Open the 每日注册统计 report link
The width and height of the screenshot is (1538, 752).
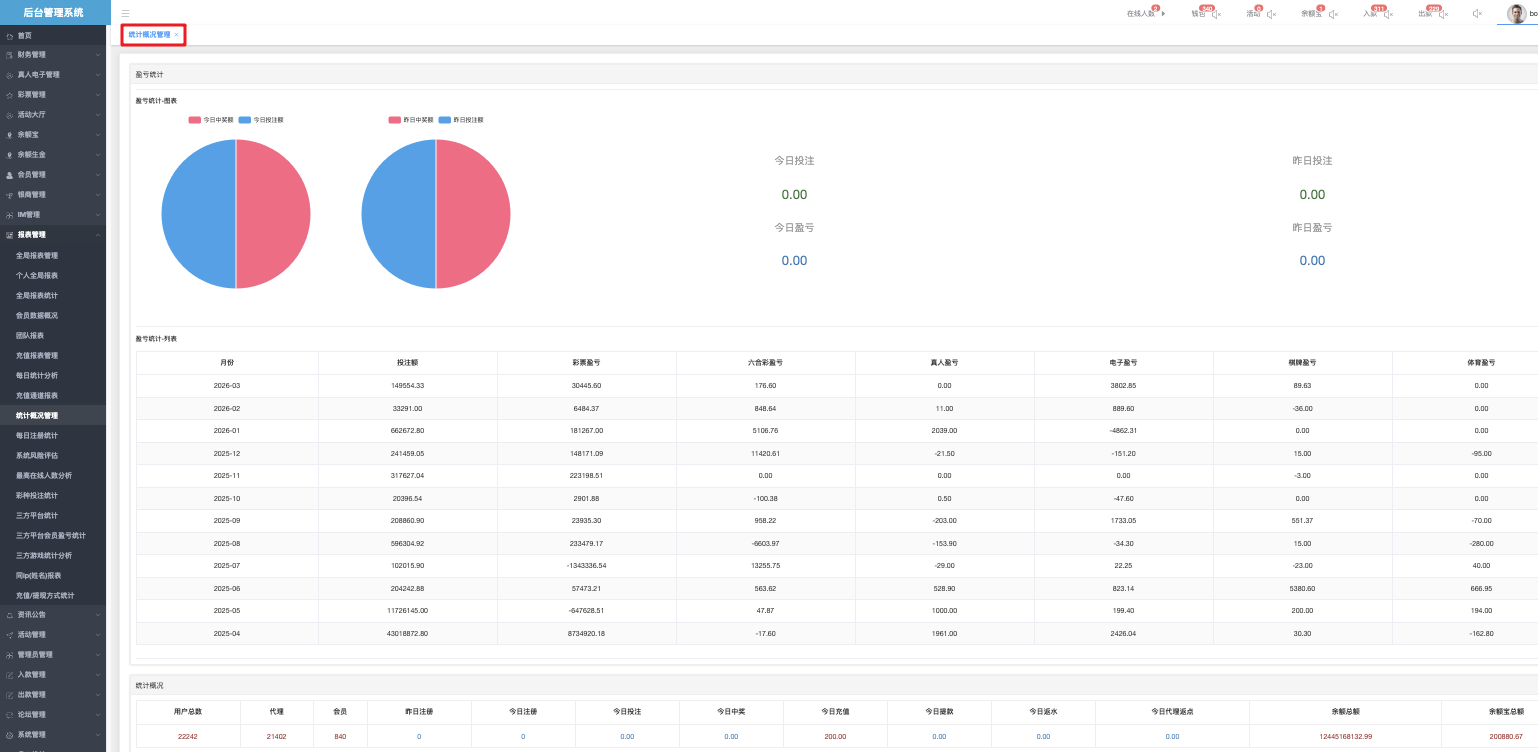(x=37, y=435)
